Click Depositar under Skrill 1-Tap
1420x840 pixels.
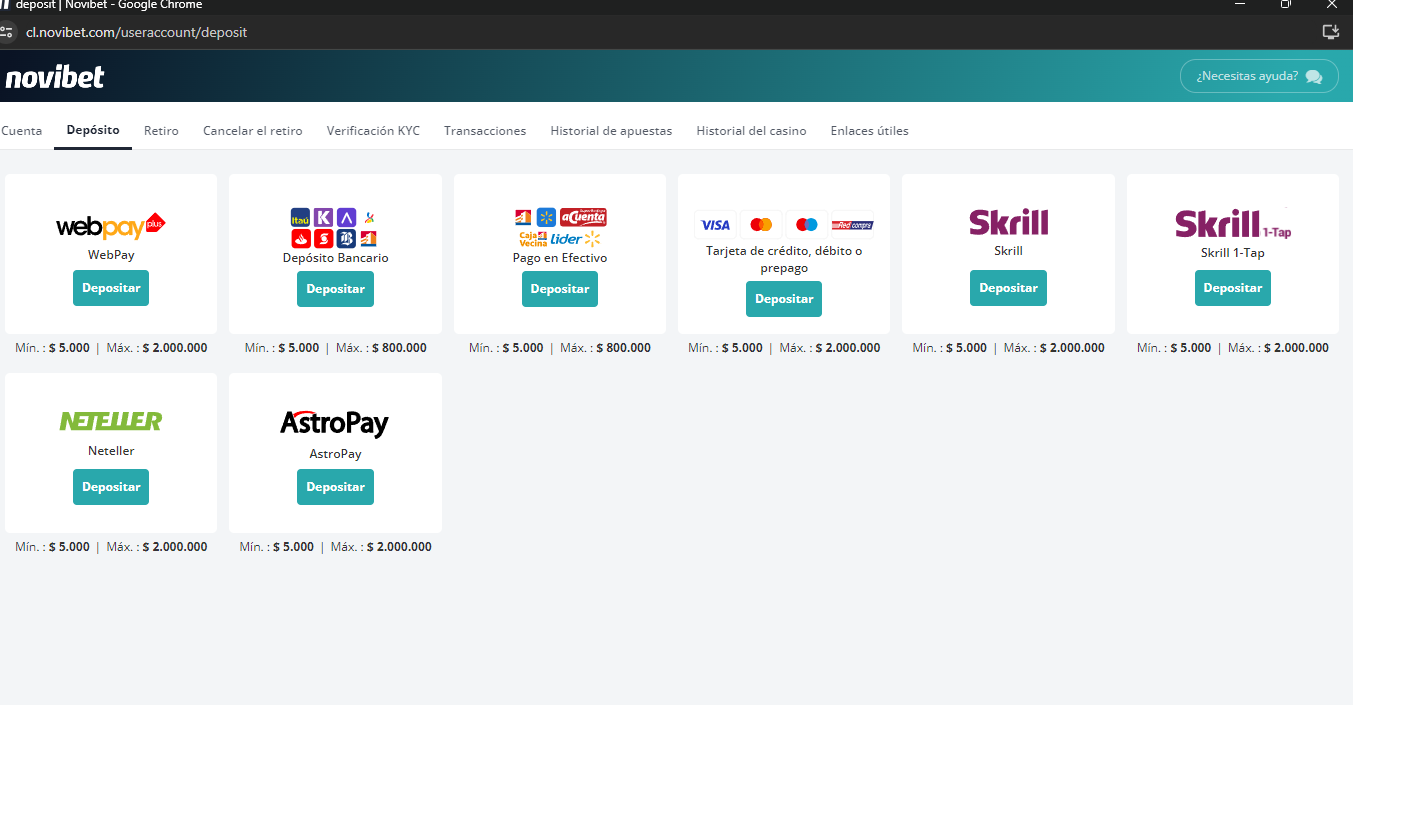1233,288
